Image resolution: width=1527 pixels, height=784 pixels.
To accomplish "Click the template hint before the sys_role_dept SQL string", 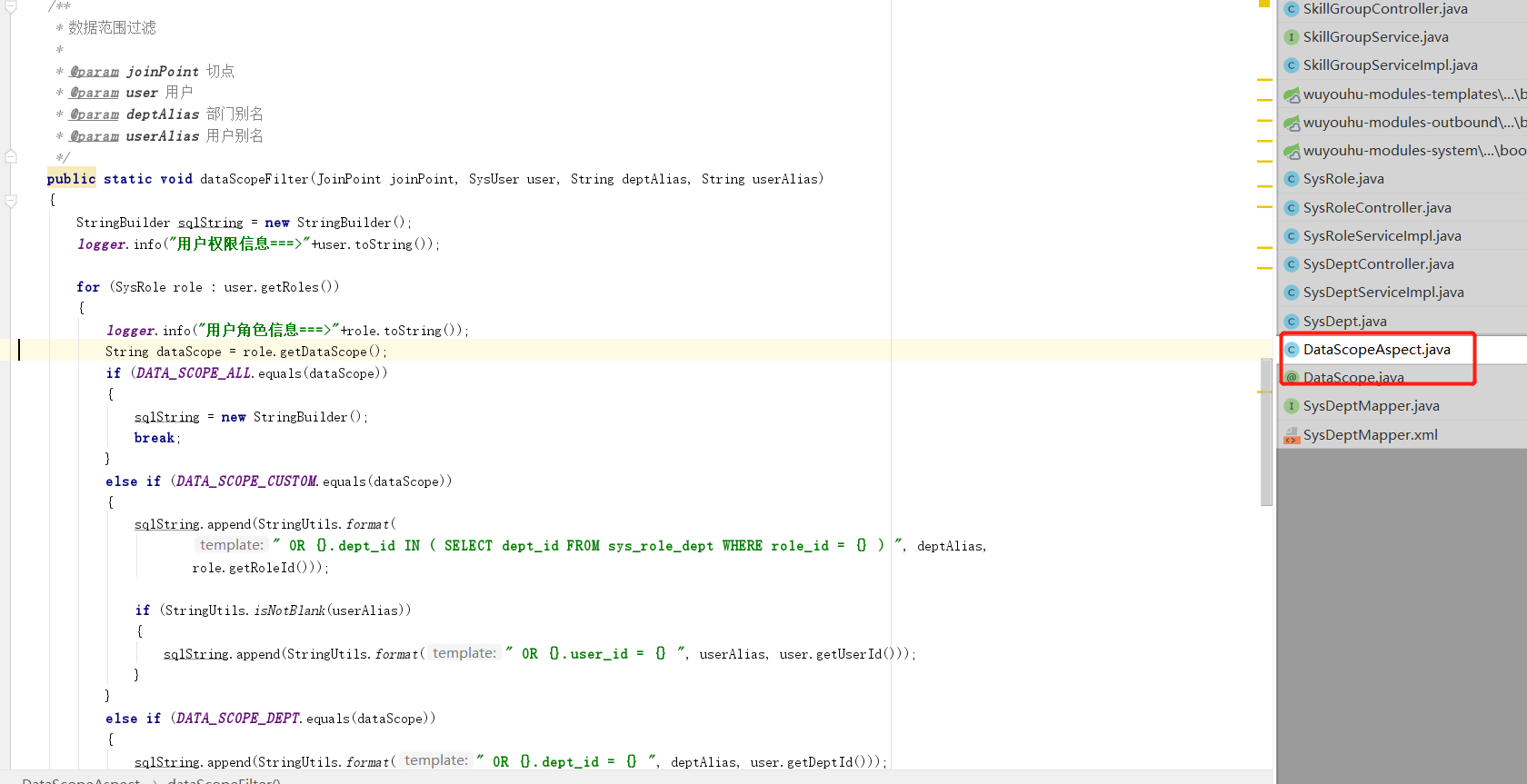I will [x=232, y=545].
